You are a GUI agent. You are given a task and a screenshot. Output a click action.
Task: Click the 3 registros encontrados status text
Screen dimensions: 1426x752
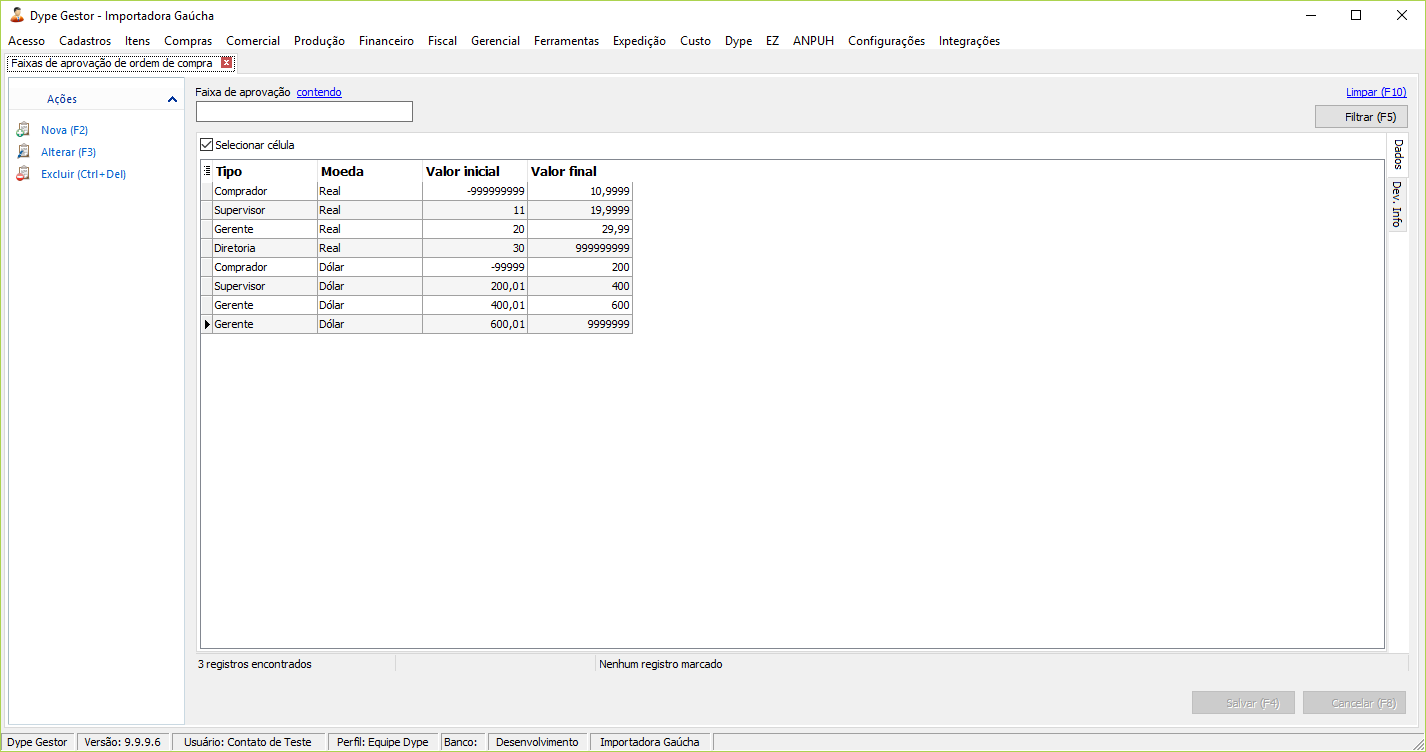click(255, 664)
